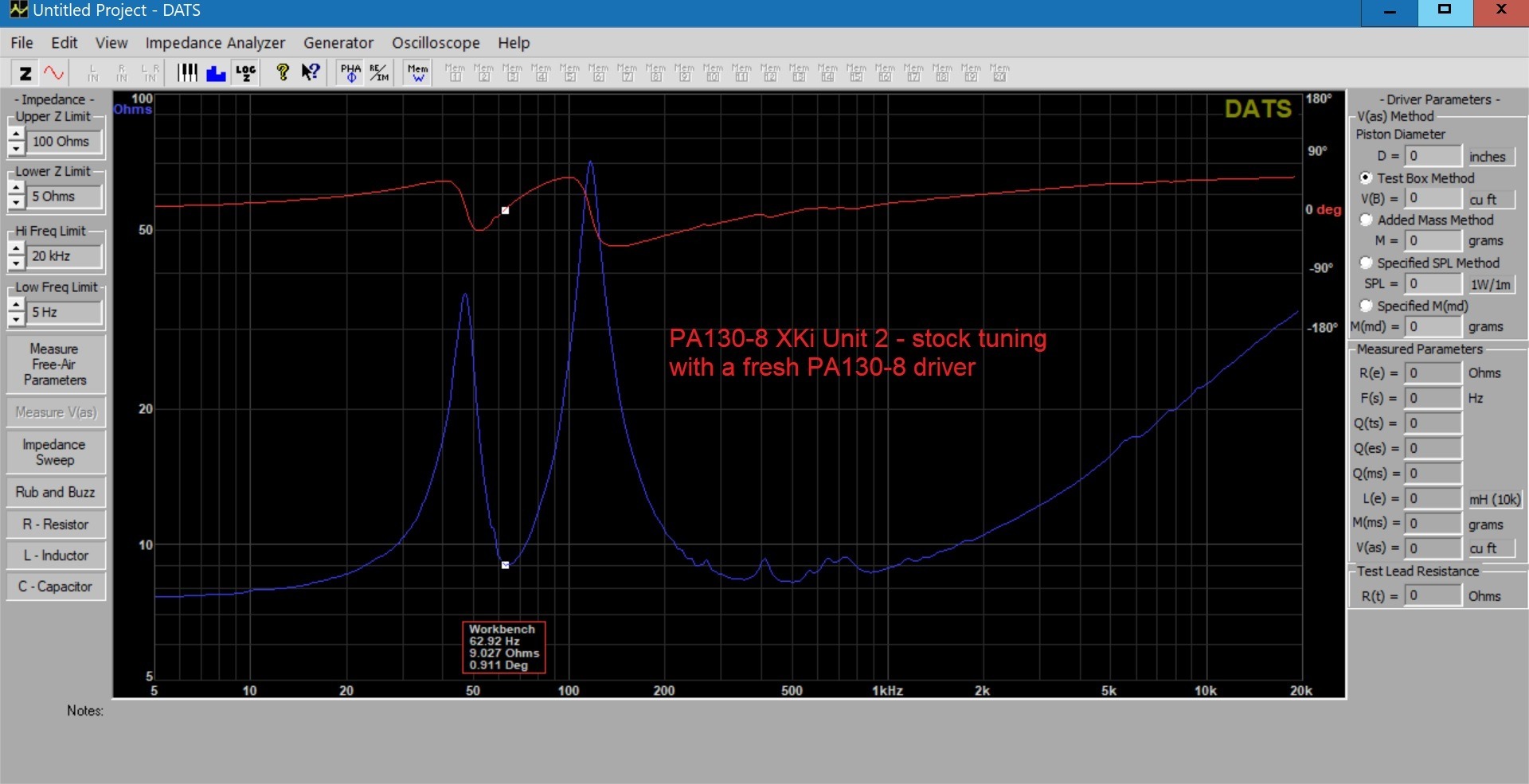The image size is (1529, 784).
Task: Click the Mem 6 memory slot icon
Action: [x=598, y=73]
